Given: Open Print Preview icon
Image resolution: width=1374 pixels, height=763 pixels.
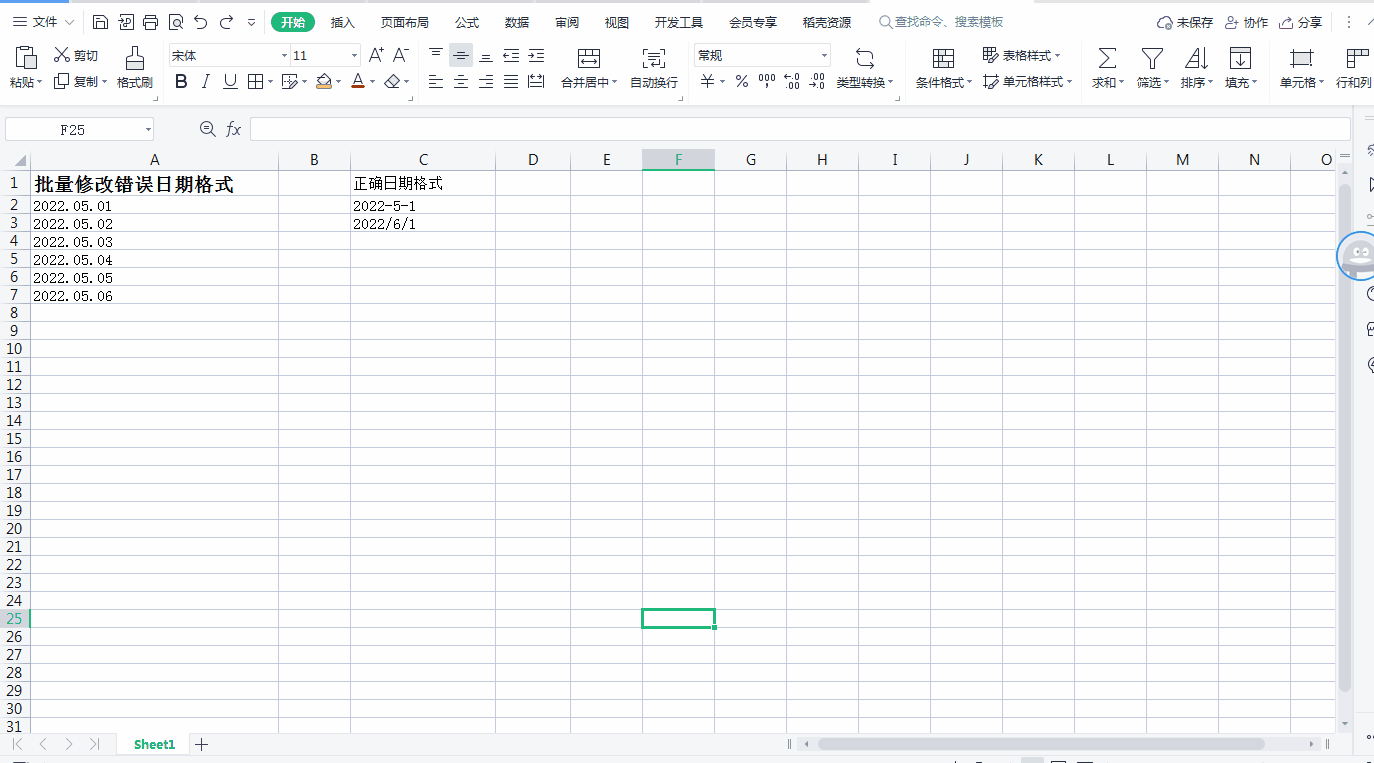Looking at the screenshot, I should coord(176,22).
